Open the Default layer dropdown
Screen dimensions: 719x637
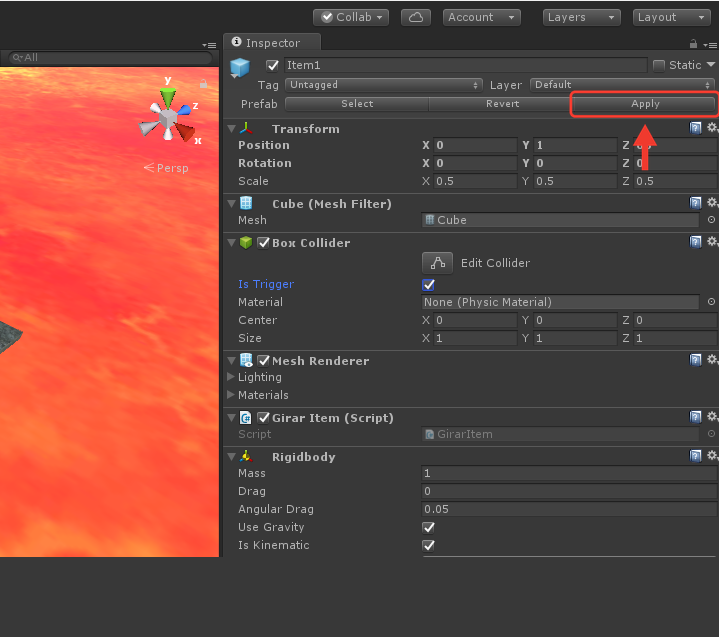[622, 85]
